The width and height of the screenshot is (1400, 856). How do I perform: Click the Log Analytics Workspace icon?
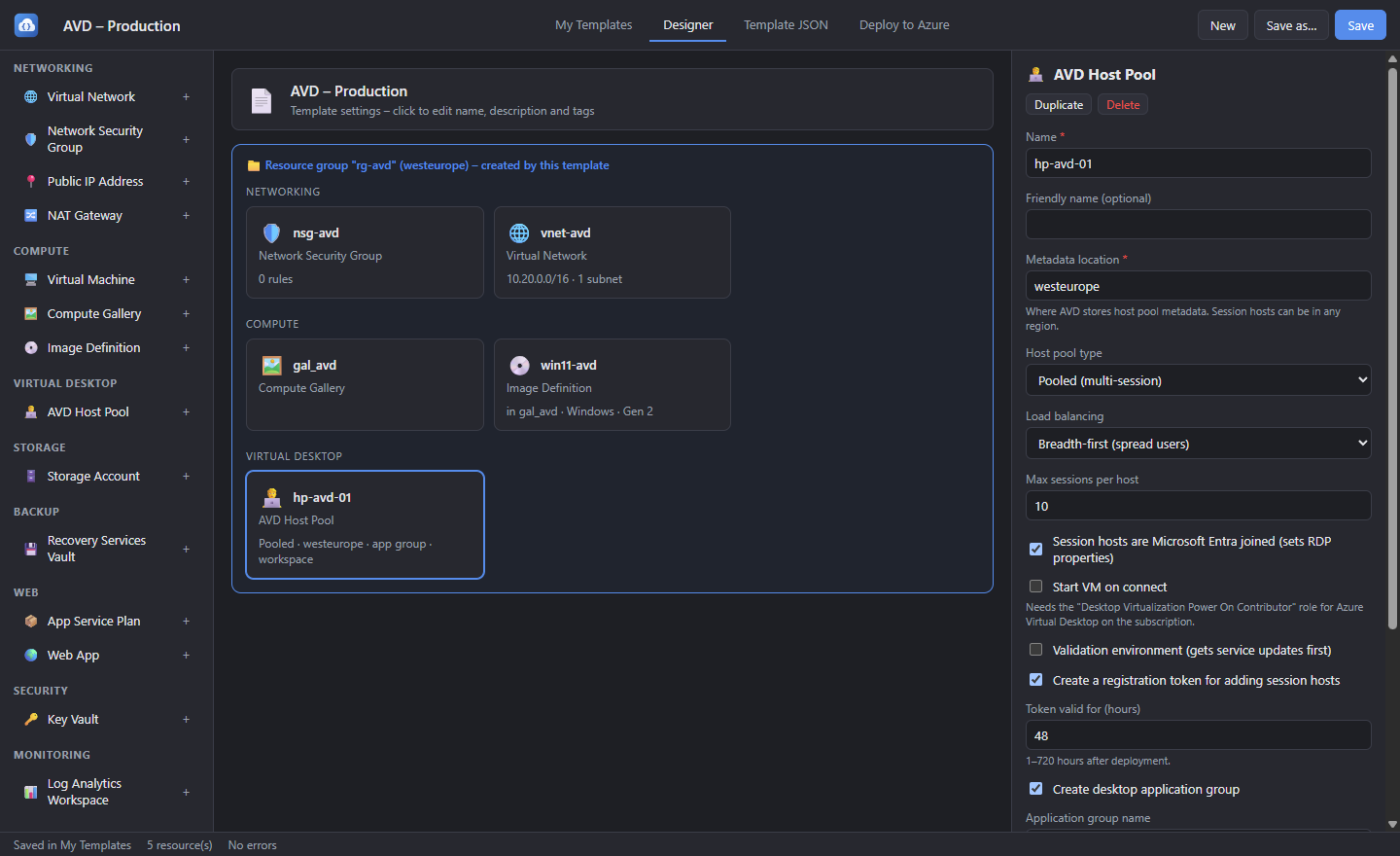click(x=31, y=792)
